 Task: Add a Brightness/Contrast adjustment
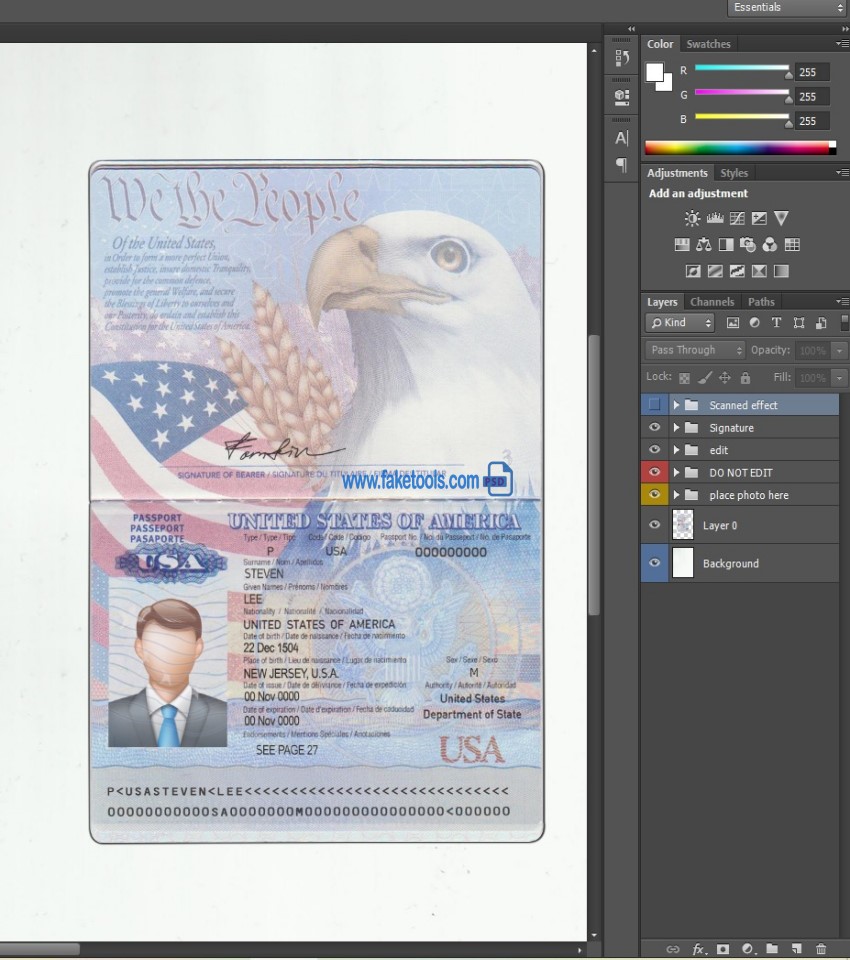pyautogui.click(x=692, y=218)
